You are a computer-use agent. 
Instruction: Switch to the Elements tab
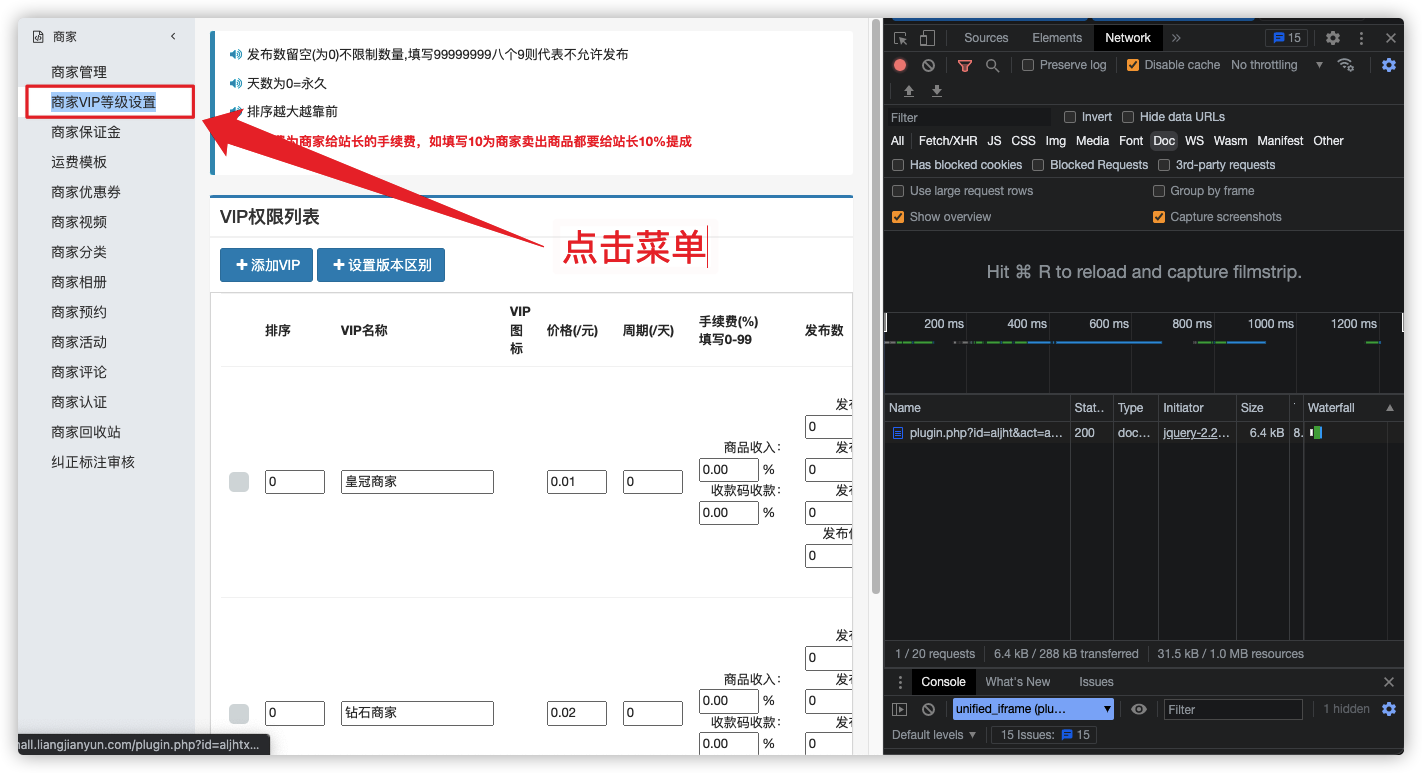(x=1057, y=38)
